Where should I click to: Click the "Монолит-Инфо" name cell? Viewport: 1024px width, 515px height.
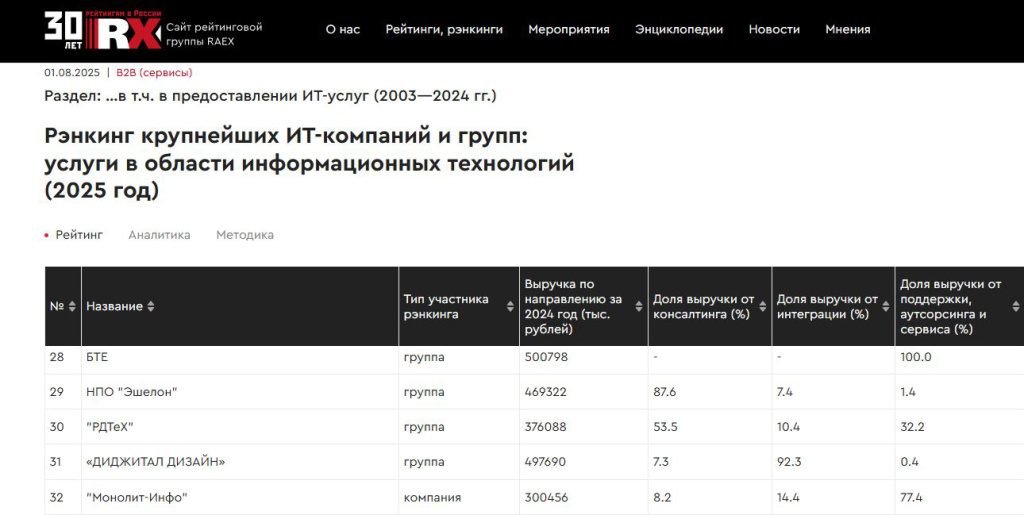240,497
